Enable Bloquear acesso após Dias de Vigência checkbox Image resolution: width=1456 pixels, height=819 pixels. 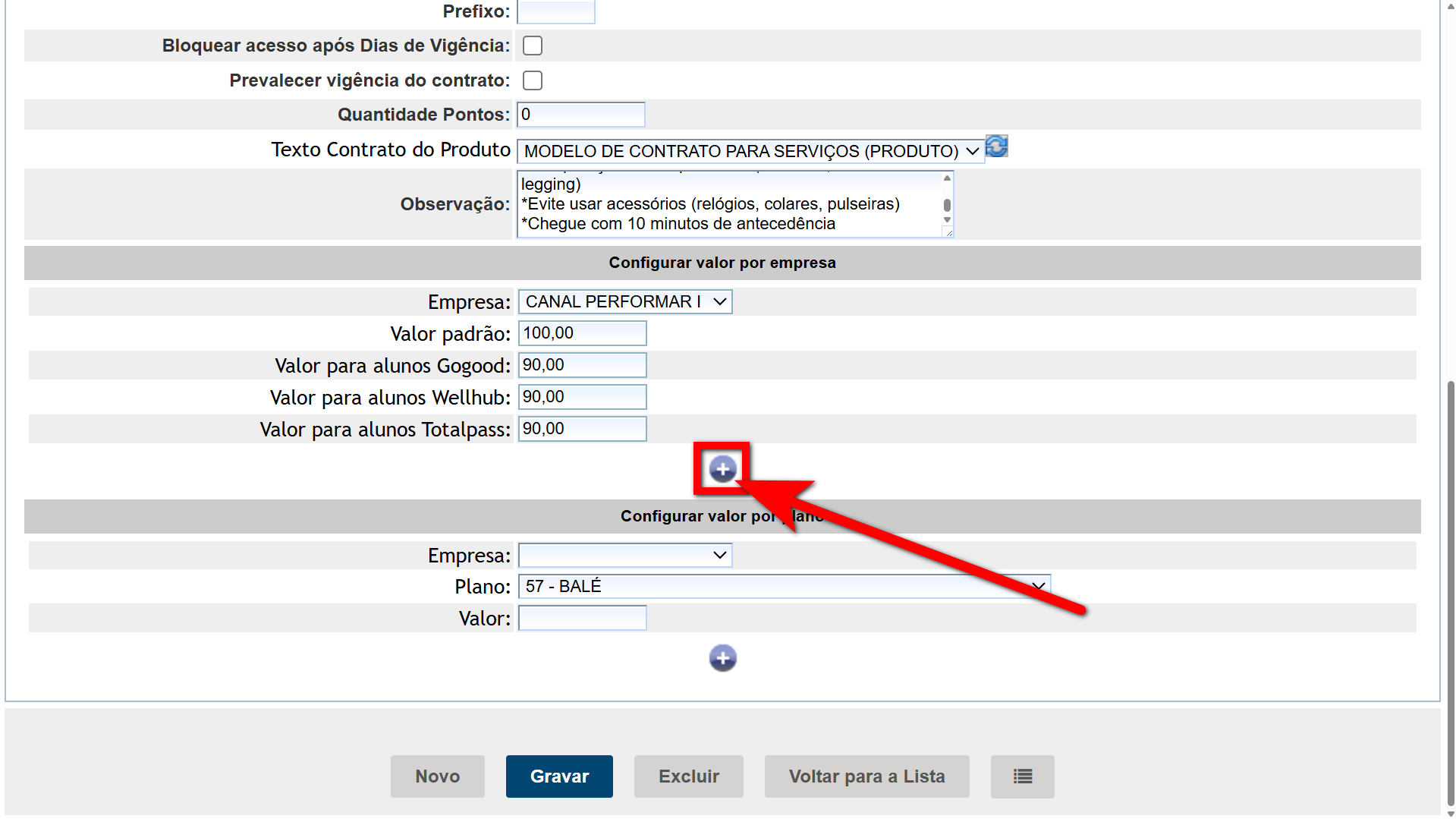pyautogui.click(x=533, y=46)
